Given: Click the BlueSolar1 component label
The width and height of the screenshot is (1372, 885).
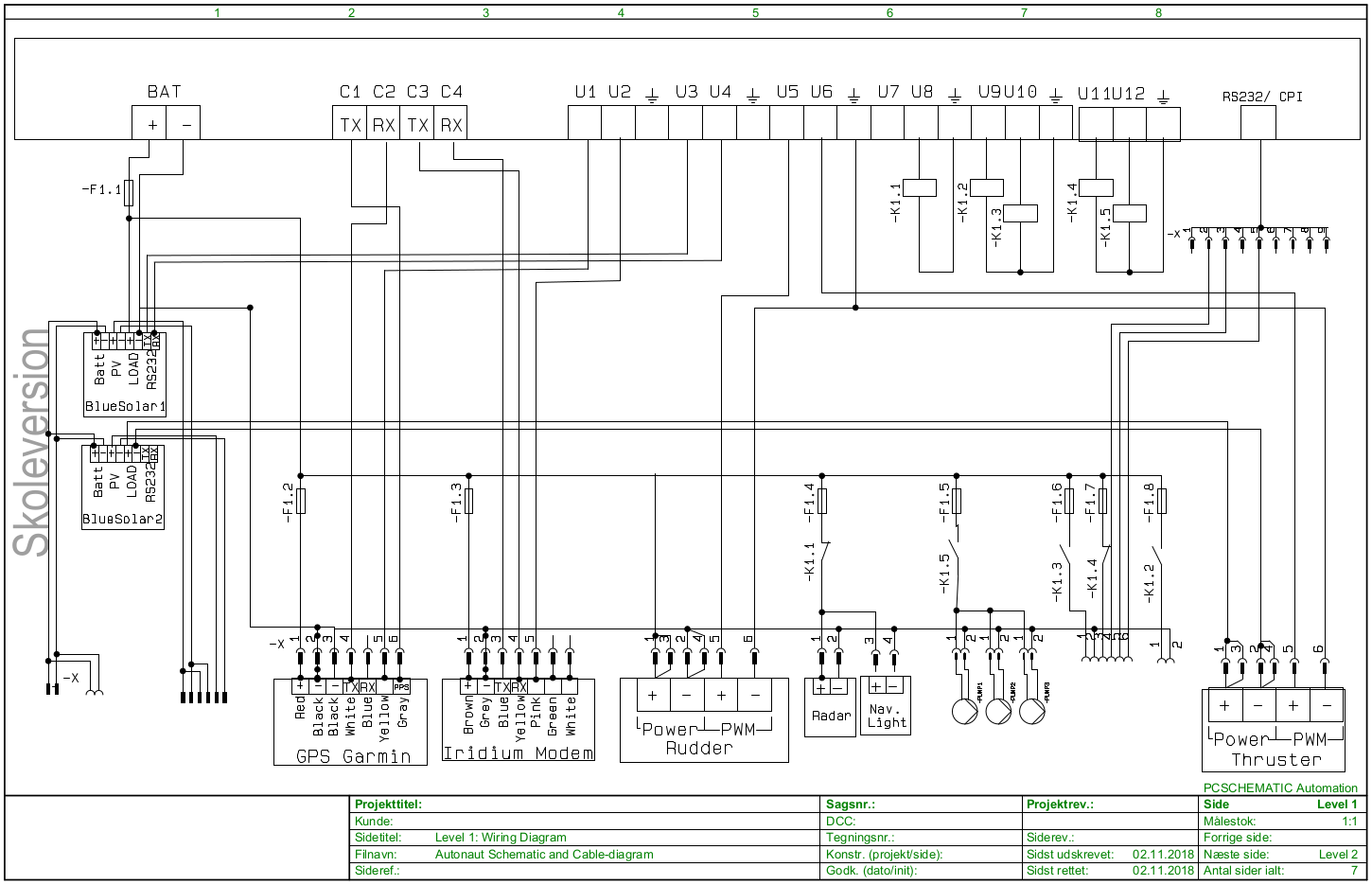Looking at the screenshot, I should click(x=125, y=407).
